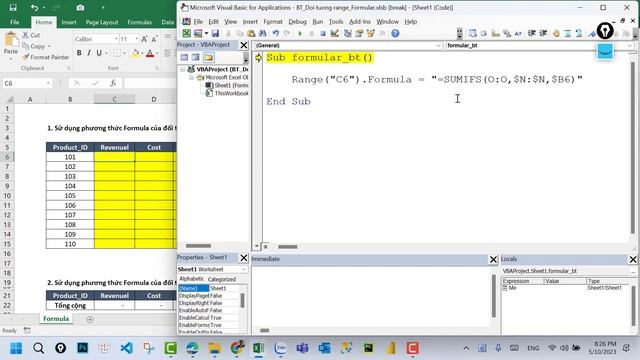
Task: Open the (General) object dropdown
Action: (438, 45)
